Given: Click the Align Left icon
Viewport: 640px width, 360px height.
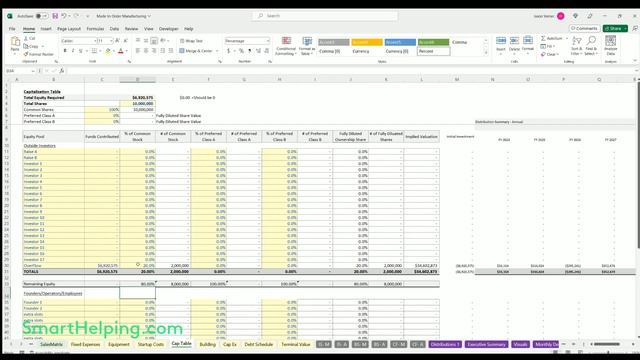Looking at the screenshot, I should (x=138, y=51).
